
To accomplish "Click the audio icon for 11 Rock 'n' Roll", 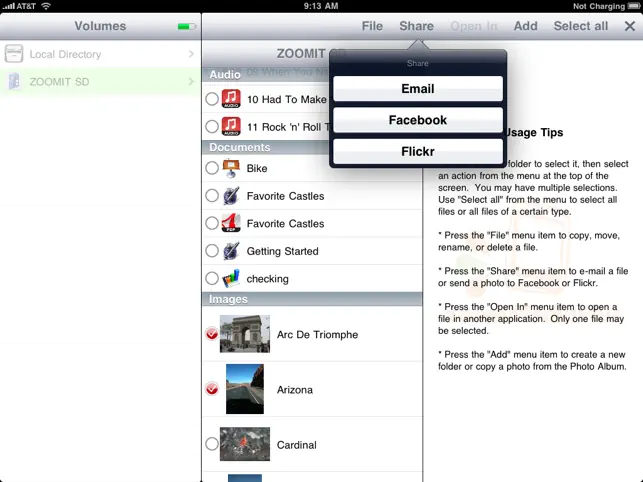I will point(231,126).
